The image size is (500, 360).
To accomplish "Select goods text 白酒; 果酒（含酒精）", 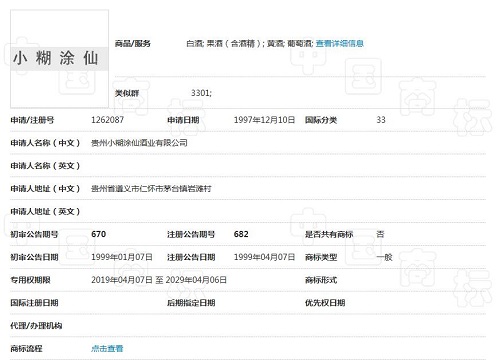I will (x=224, y=43).
